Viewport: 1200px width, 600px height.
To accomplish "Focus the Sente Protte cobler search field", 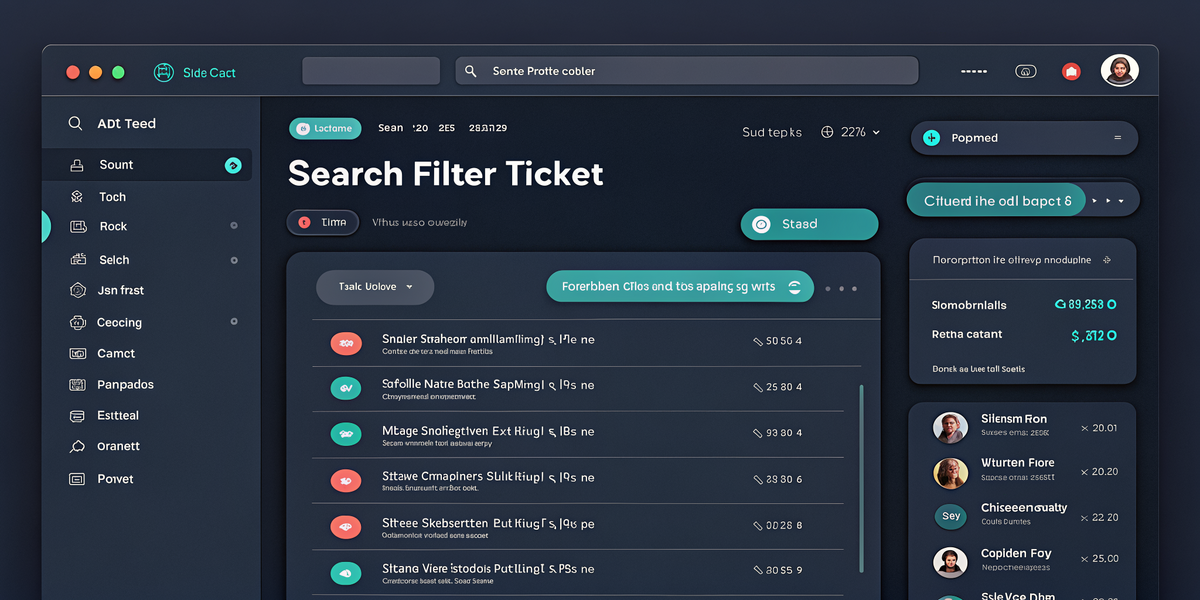I will 687,71.
